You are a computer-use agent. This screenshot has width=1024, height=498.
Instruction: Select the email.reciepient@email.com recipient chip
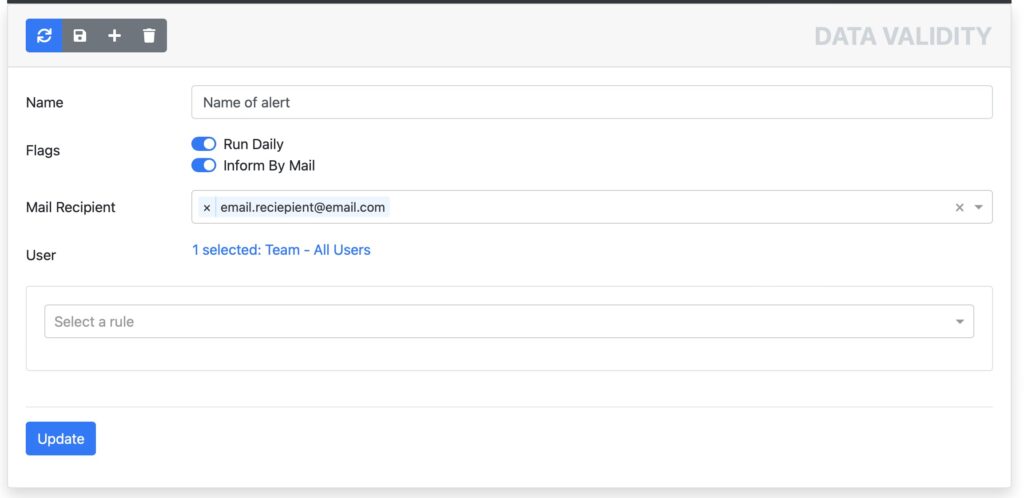click(x=302, y=208)
